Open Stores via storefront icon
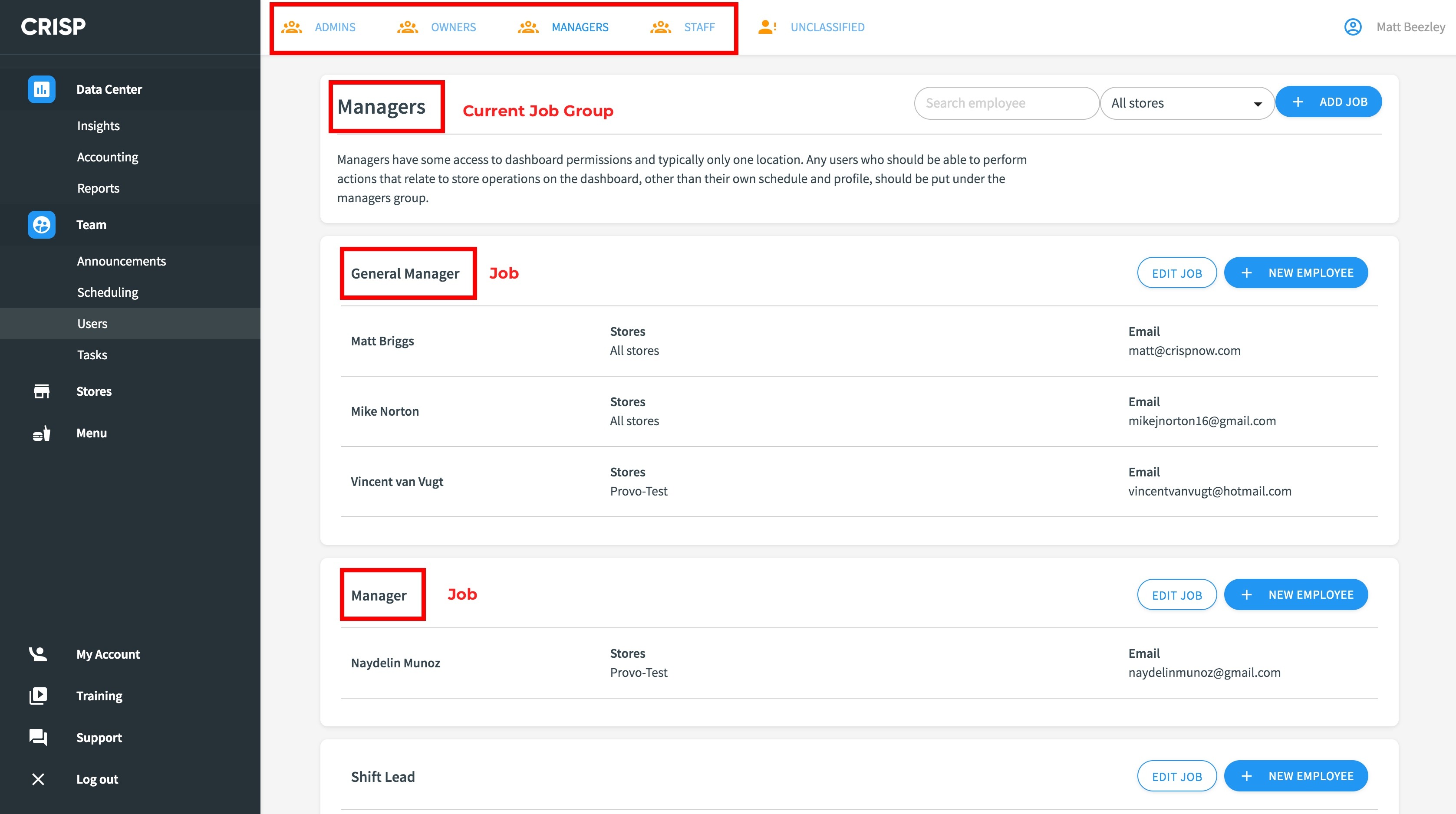Viewport: 1456px width, 814px height. tap(41, 391)
